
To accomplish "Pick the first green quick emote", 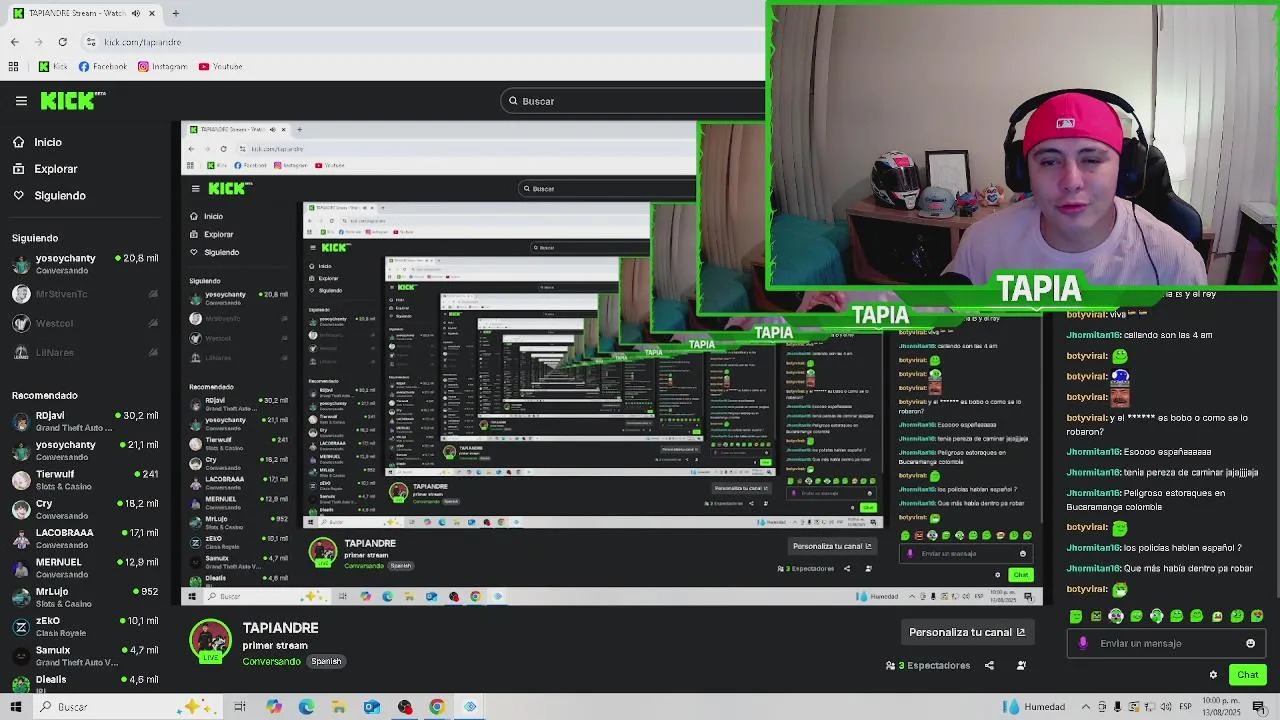I will click(x=1076, y=616).
